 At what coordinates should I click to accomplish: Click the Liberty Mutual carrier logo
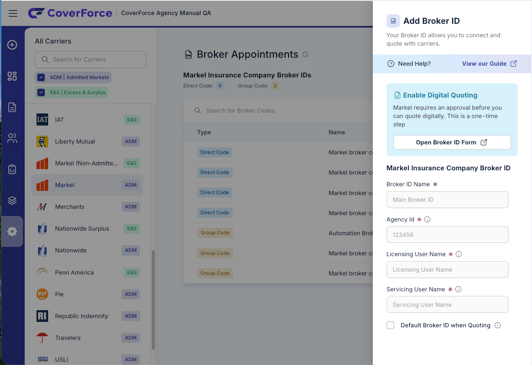[42, 141]
